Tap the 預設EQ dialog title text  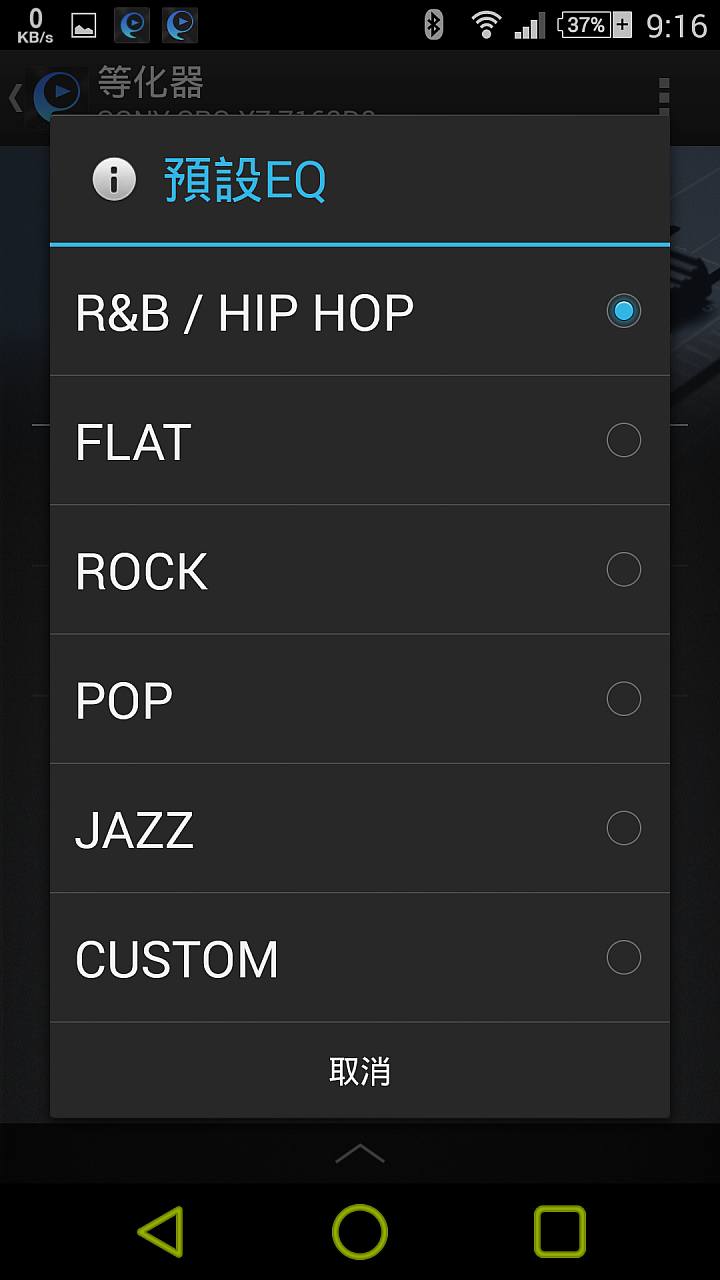tap(245, 181)
